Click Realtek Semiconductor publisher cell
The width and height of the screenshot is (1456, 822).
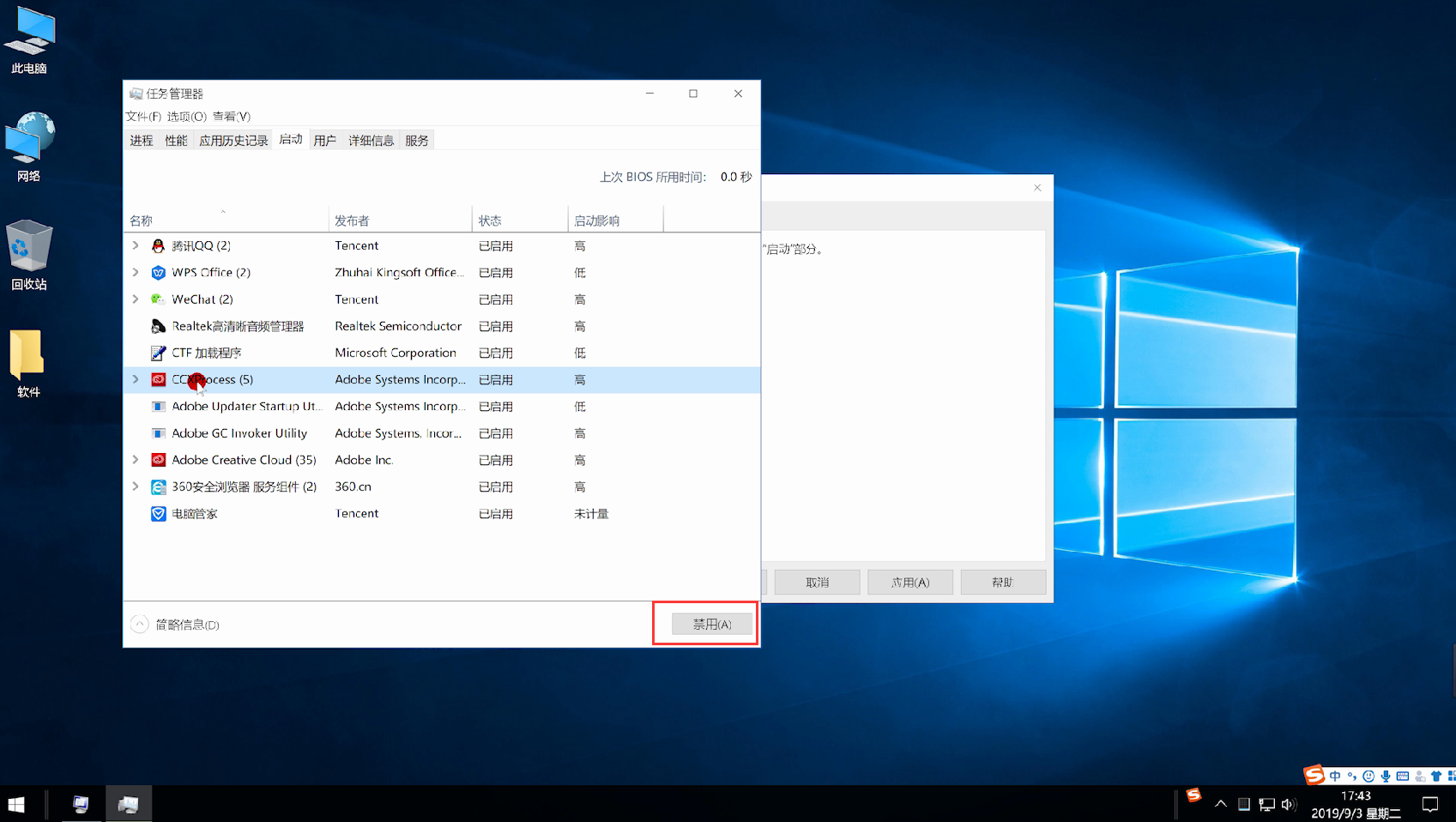pyautogui.click(x=398, y=326)
